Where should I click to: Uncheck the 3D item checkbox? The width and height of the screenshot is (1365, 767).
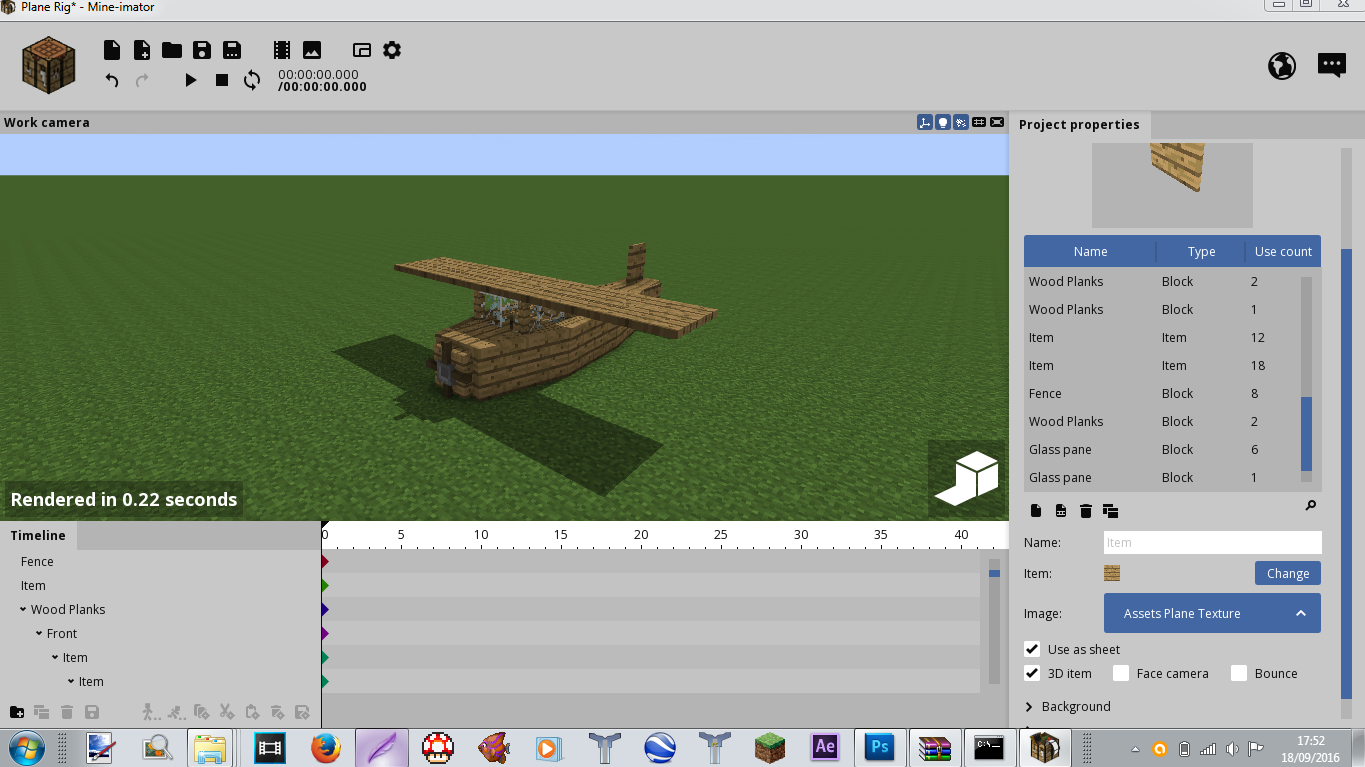pyautogui.click(x=1033, y=673)
